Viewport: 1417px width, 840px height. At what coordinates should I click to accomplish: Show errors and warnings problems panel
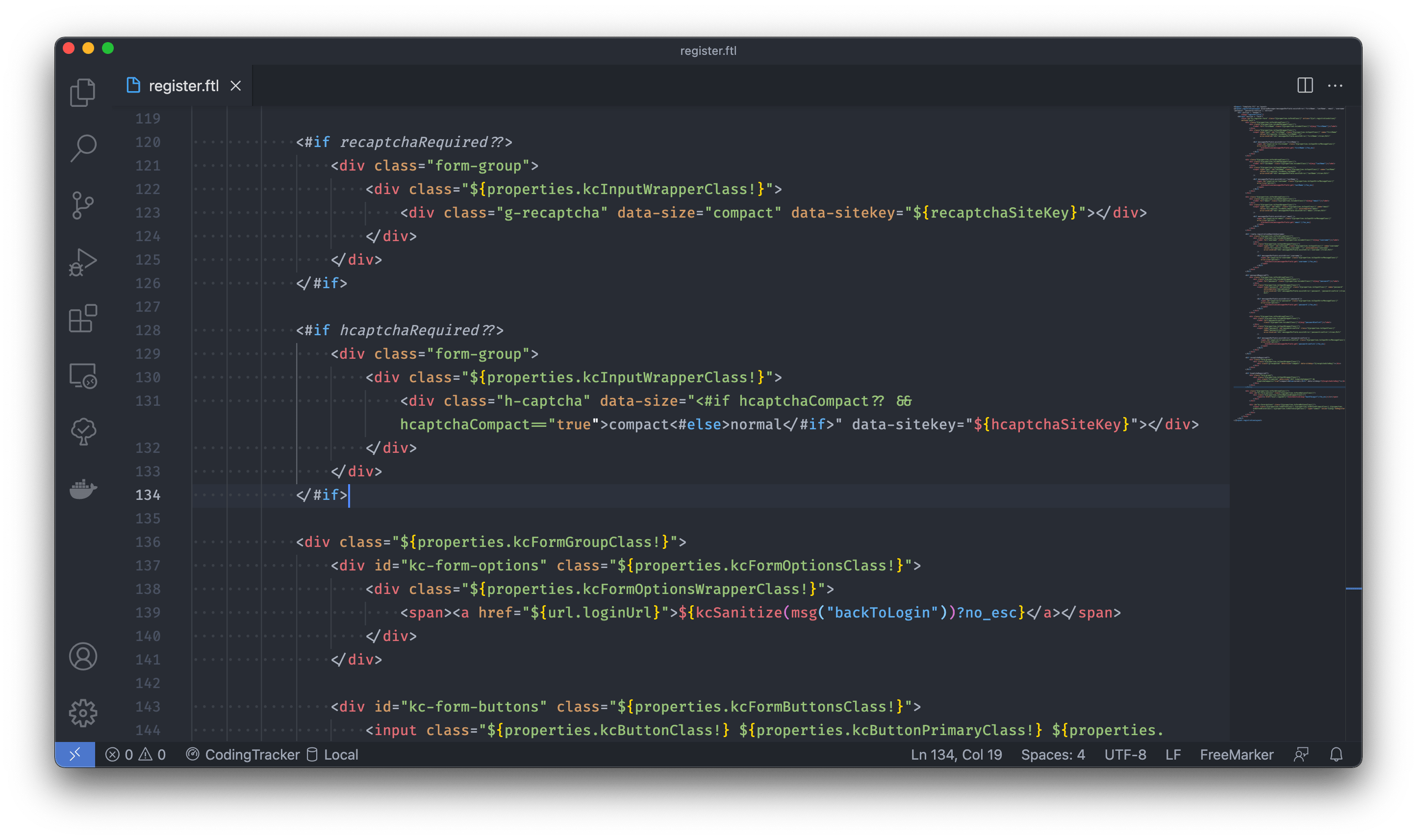pyautogui.click(x=136, y=755)
